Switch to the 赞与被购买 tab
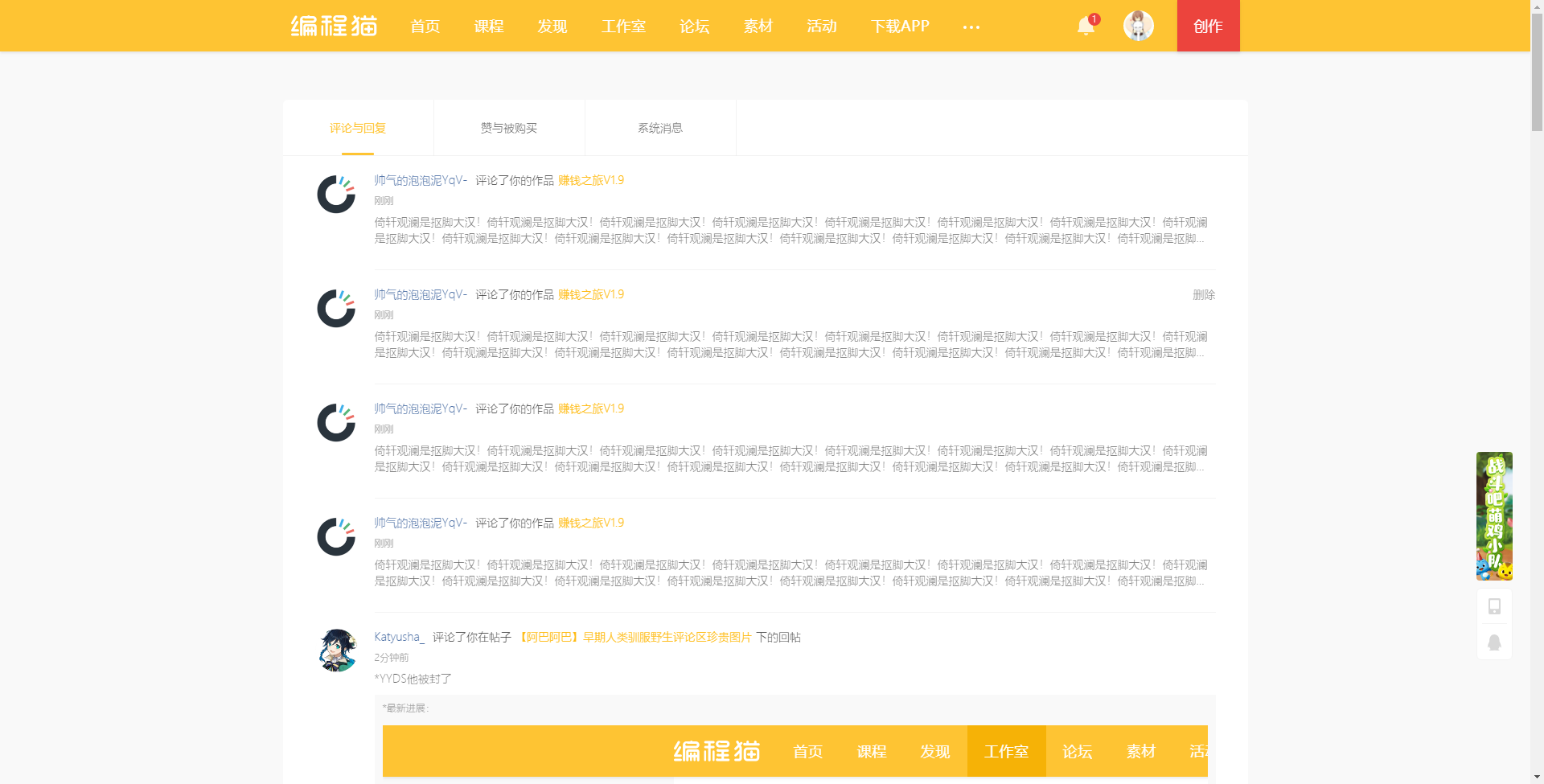 click(509, 128)
